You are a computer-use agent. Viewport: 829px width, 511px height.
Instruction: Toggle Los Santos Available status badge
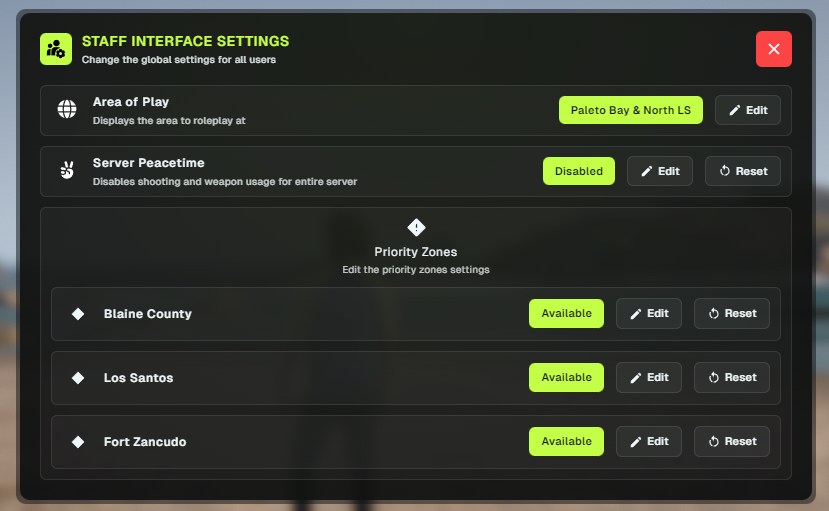[566, 377]
